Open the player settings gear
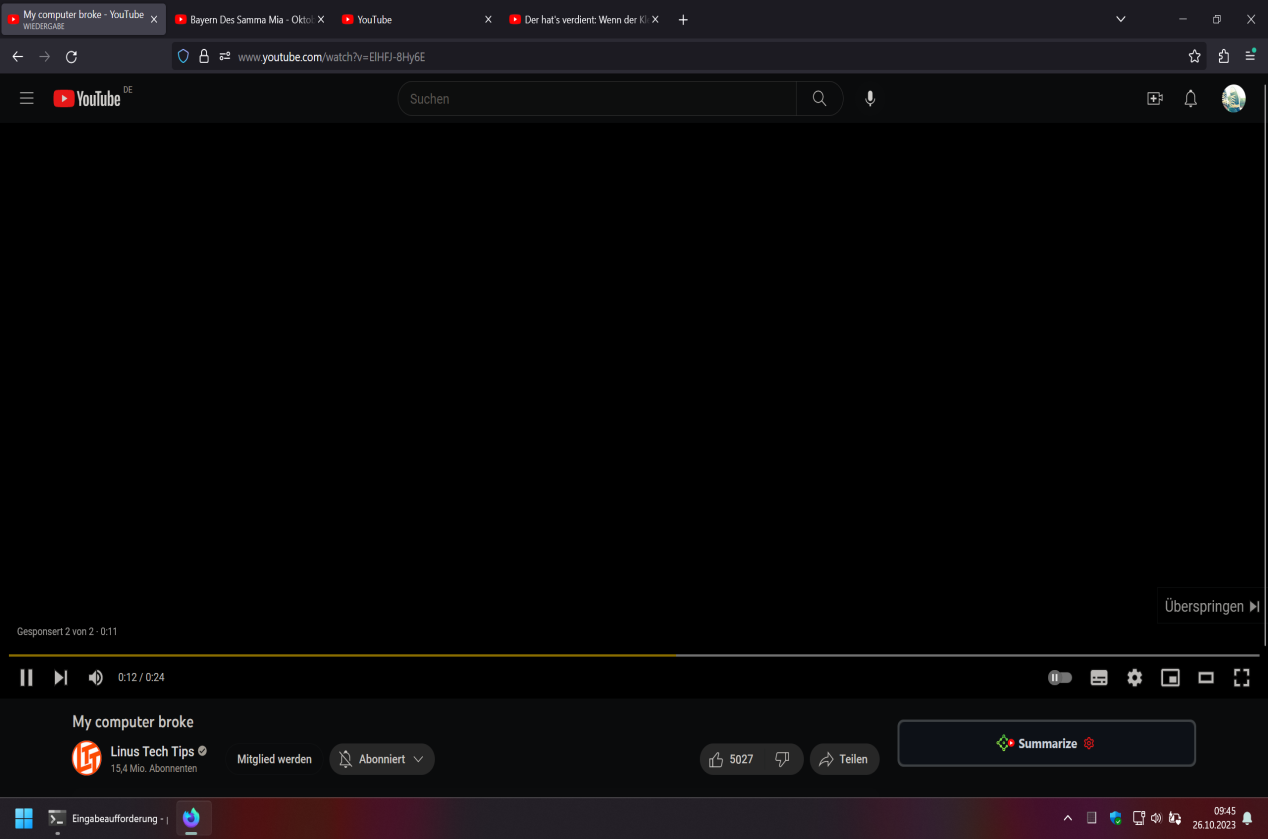 pyautogui.click(x=1134, y=677)
